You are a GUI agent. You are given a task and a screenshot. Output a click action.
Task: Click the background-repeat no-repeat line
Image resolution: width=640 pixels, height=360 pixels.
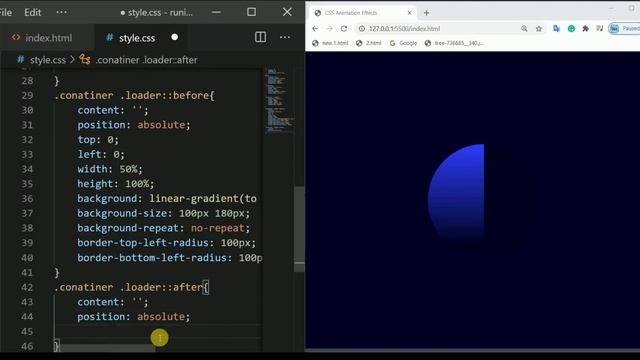point(163,228)
